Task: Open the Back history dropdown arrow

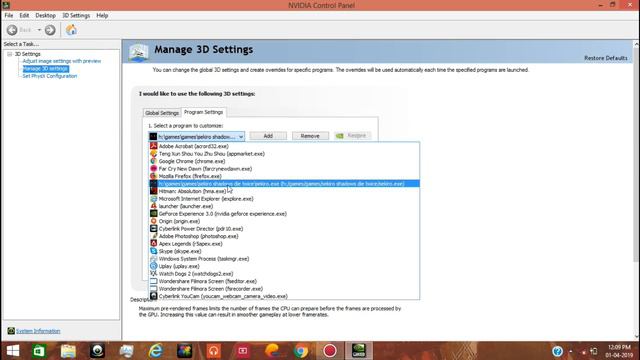Action: pyautogui.click(x=39, y=30)
